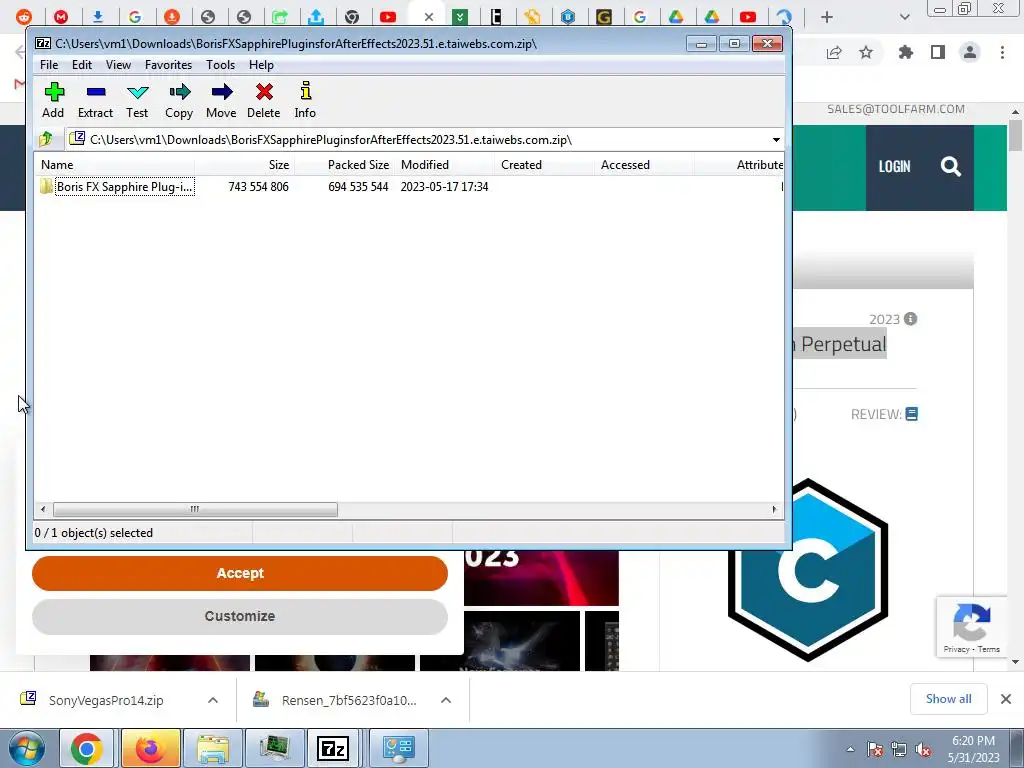Open Firefox from the taskbar
Viewport: 1024px width, 768px height.
150,748
